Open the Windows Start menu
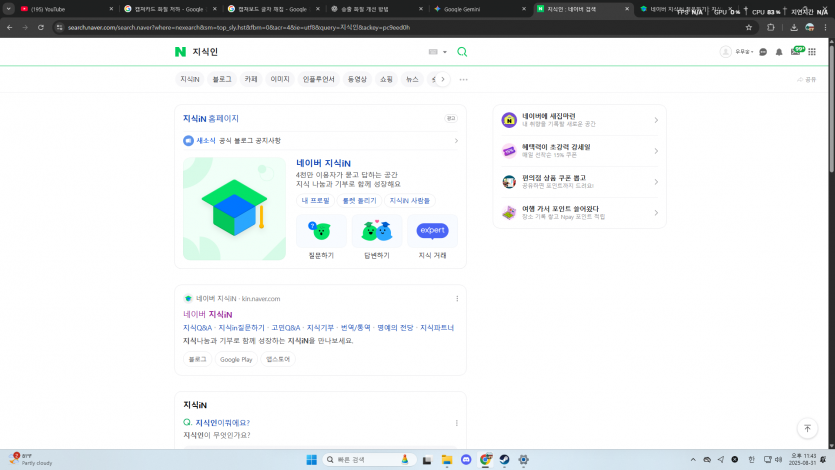835x470 pixels. click(x=312, y=459)
